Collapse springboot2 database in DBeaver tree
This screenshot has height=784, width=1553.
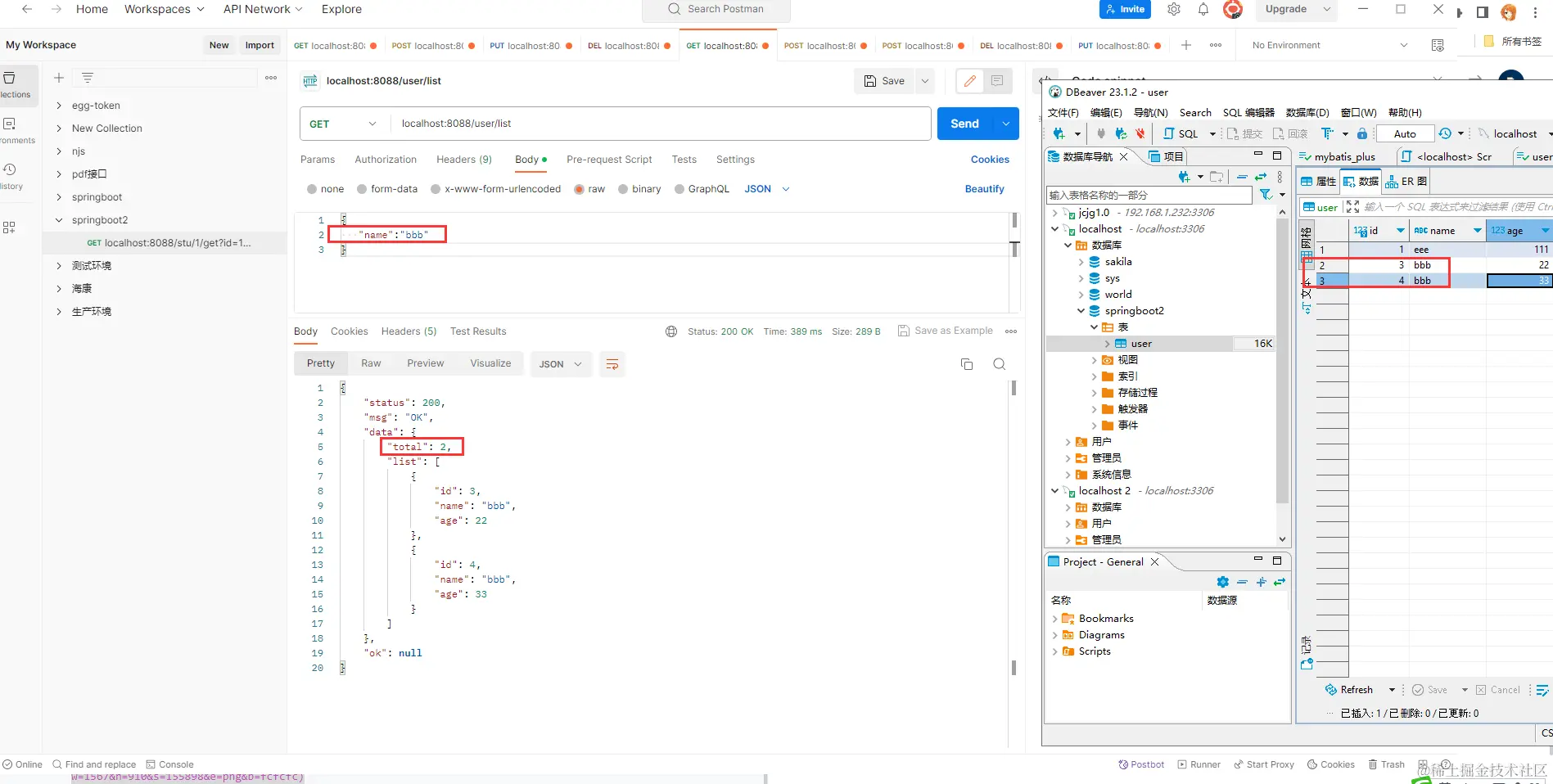1081,311
